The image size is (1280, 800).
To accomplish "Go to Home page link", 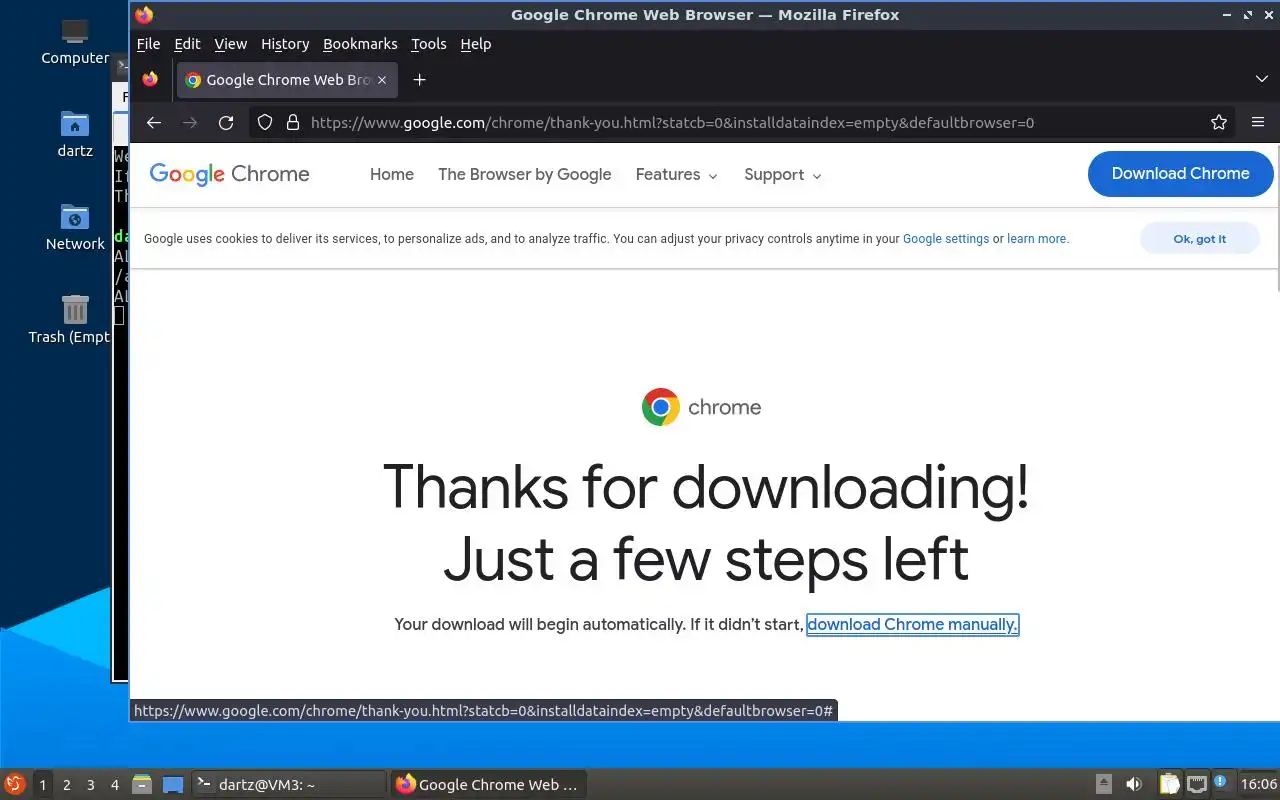I will click(392, 175).
